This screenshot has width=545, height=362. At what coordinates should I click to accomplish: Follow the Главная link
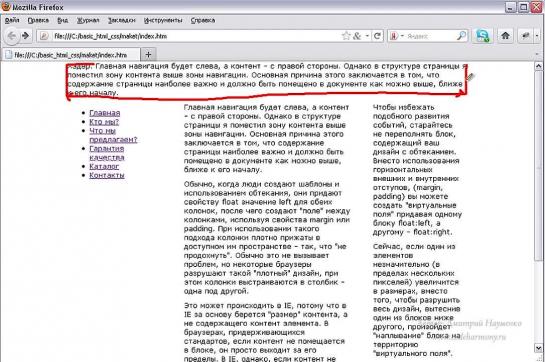[x=105, y=113]
